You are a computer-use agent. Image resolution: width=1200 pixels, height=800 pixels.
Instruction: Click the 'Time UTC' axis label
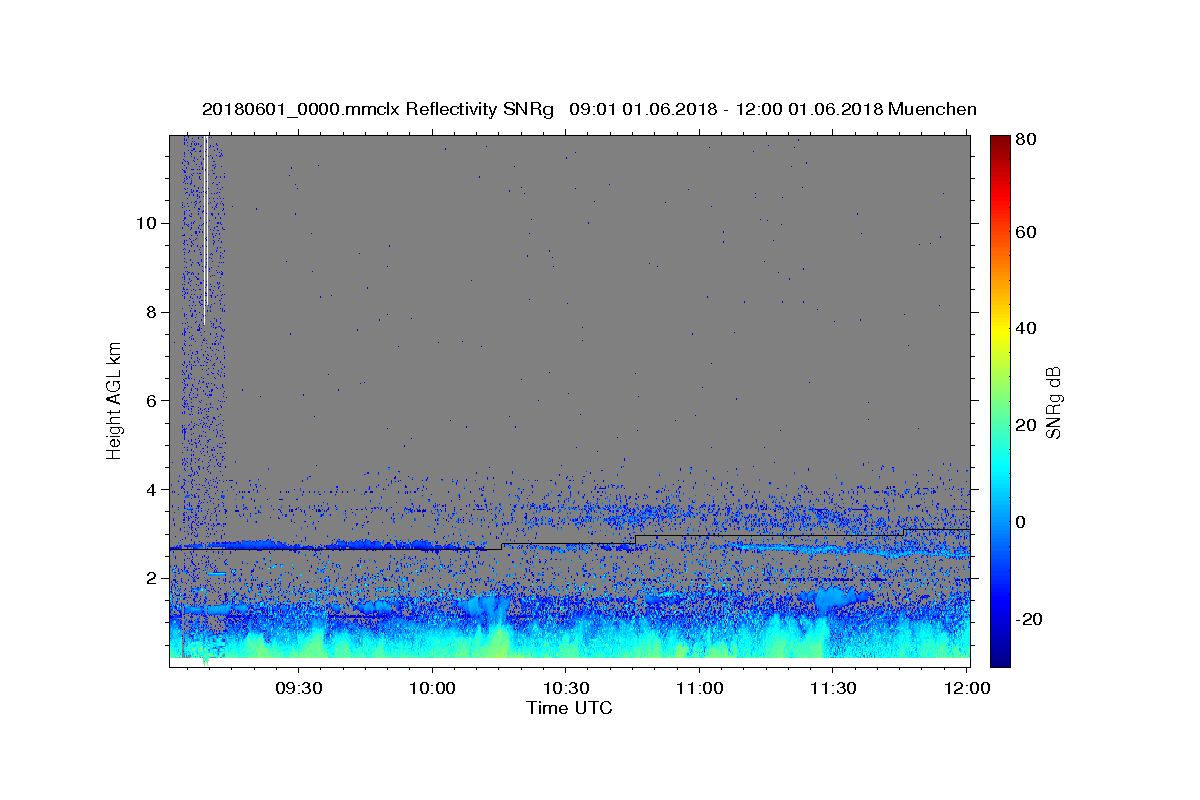(569, 708)
